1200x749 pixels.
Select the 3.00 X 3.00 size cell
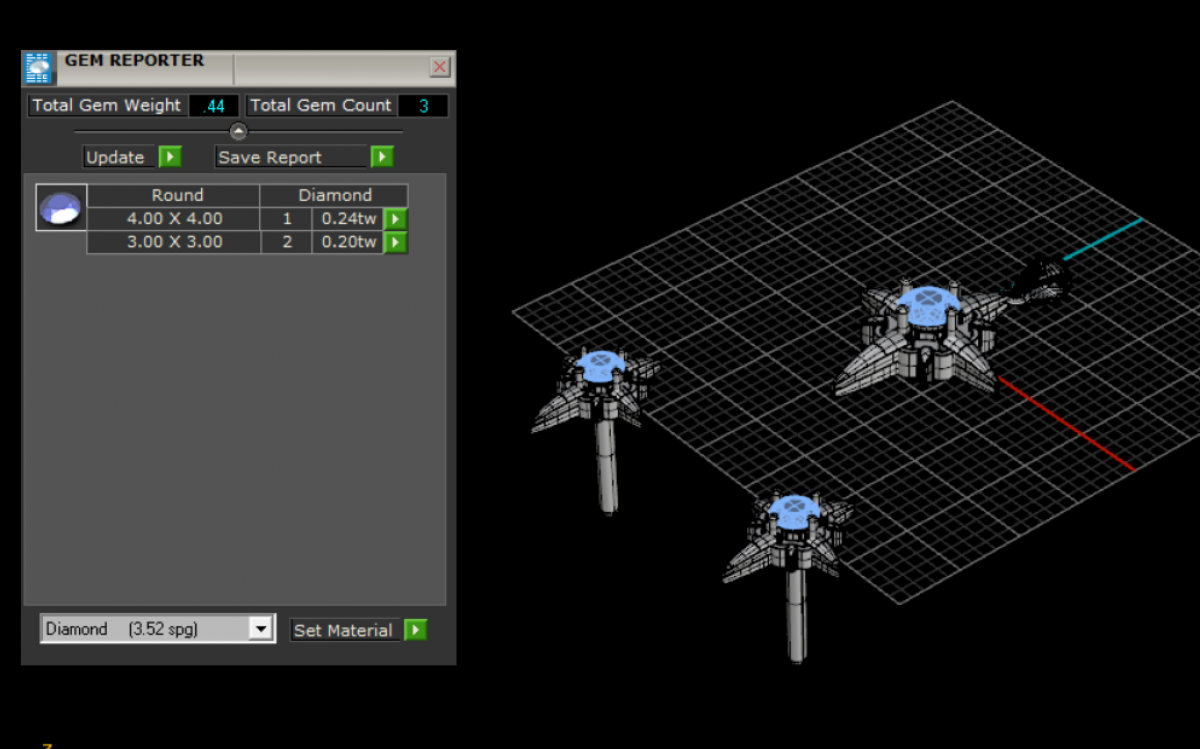[x=174, y=242]
